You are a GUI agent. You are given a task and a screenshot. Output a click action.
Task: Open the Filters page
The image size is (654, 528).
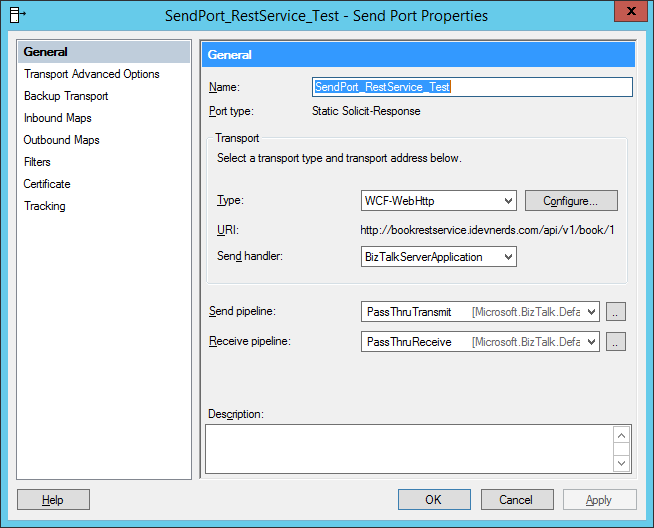coord(37,162)
